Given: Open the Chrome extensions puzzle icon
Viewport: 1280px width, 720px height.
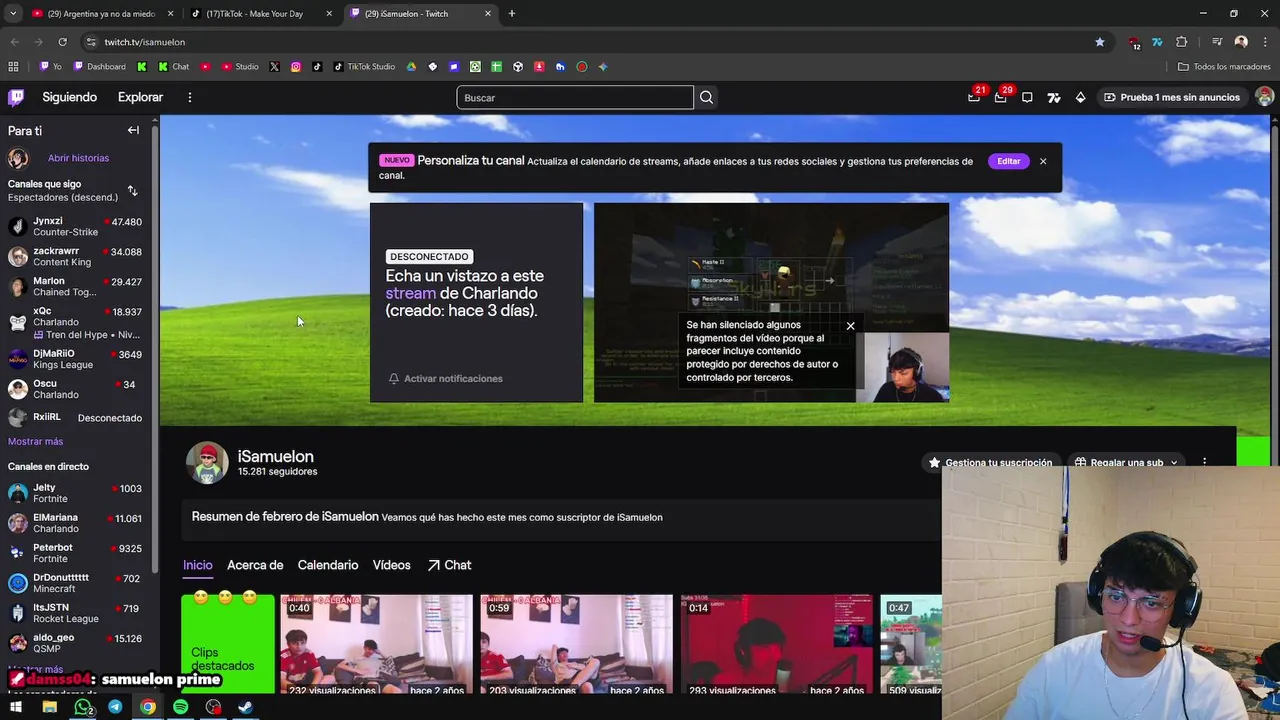Looking at the screenshot, I should tap(1182, 42).
